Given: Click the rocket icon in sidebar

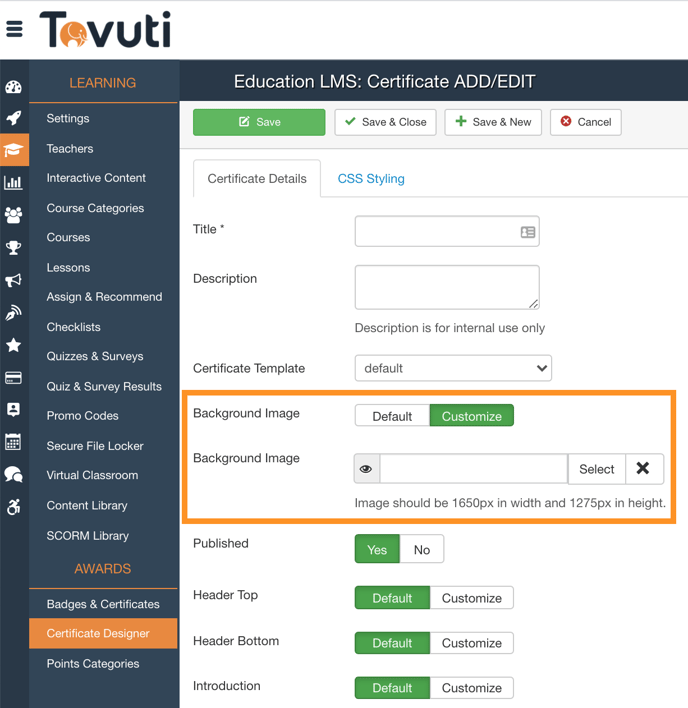Looking at the screenshot, I should (x=13, y=118).
